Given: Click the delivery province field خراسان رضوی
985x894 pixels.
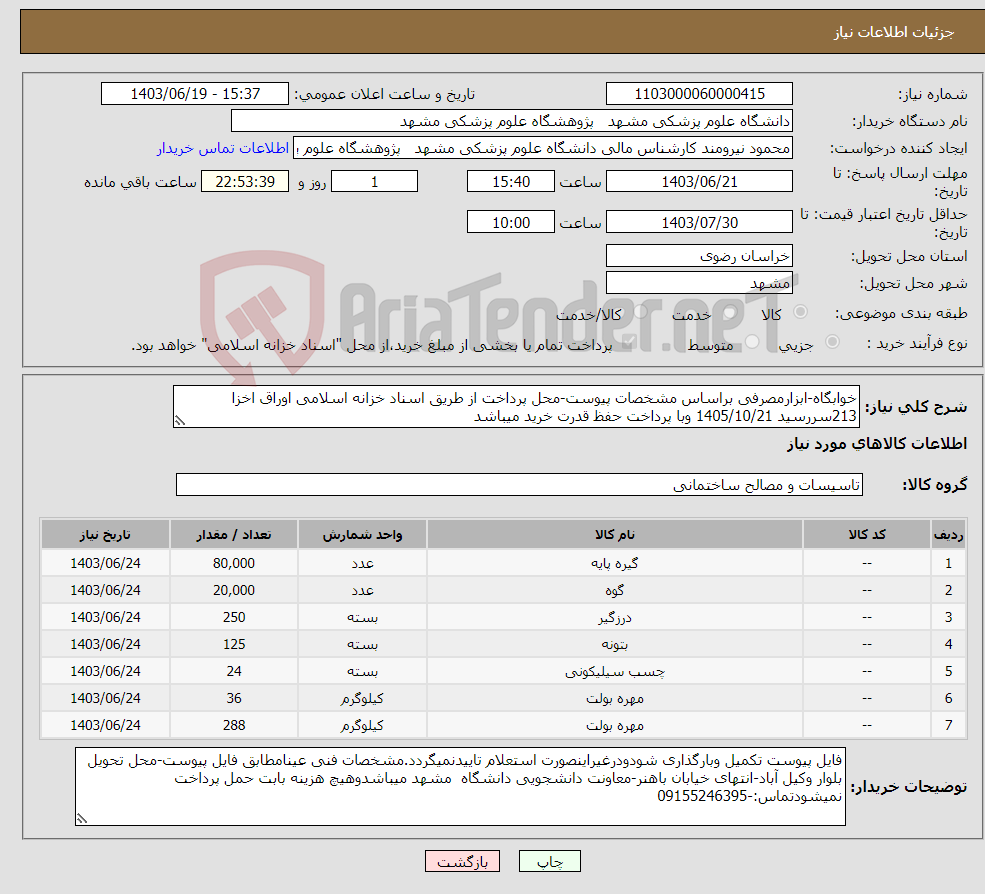Looking at the screenshot, I should [699, 256].
